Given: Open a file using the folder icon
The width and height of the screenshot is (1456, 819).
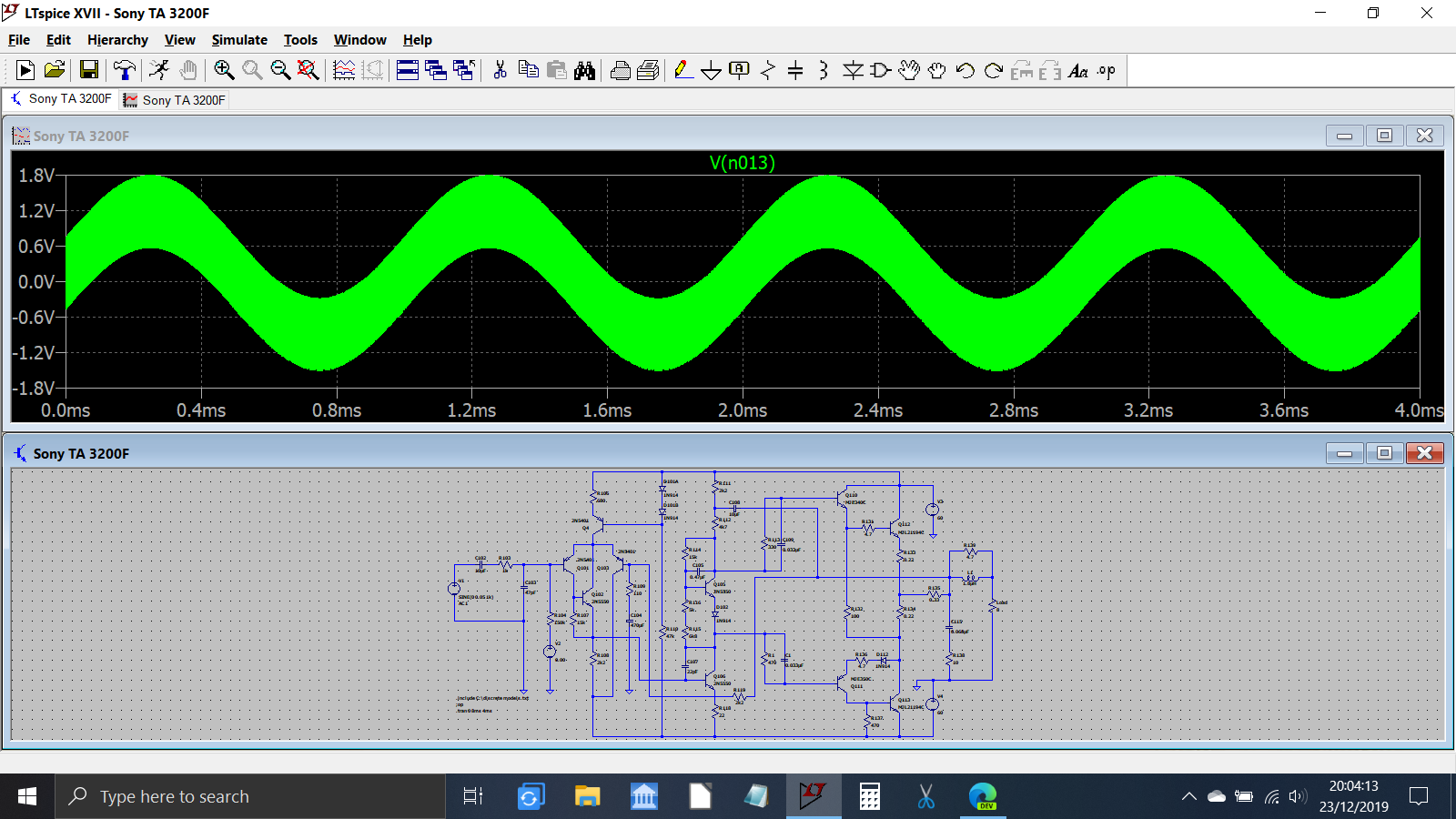Looking at the screenshot, I should click(x=55, y=70).
